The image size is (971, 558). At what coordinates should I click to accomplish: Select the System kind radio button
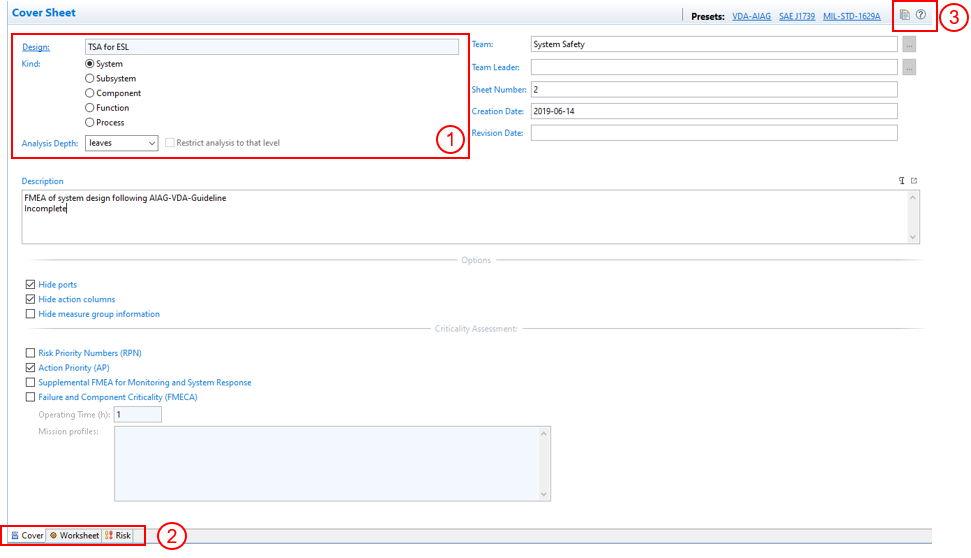click(90, 64)
